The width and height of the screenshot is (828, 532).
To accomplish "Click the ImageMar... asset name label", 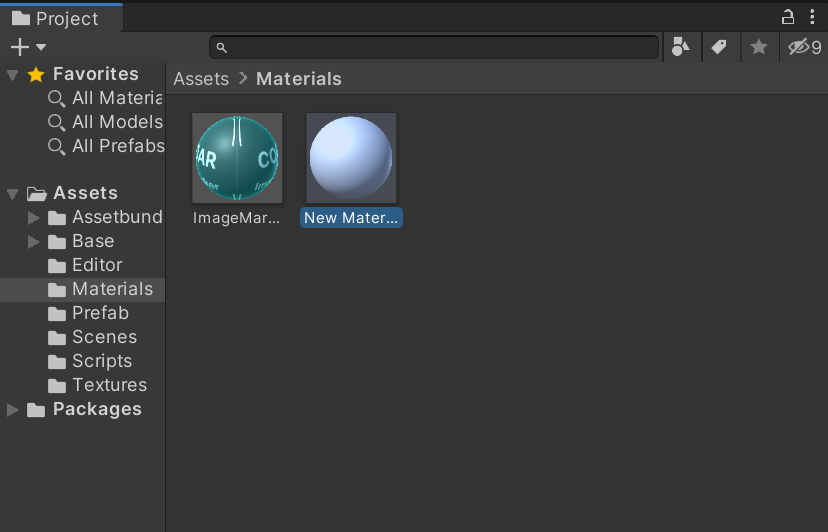I will 237,218.
